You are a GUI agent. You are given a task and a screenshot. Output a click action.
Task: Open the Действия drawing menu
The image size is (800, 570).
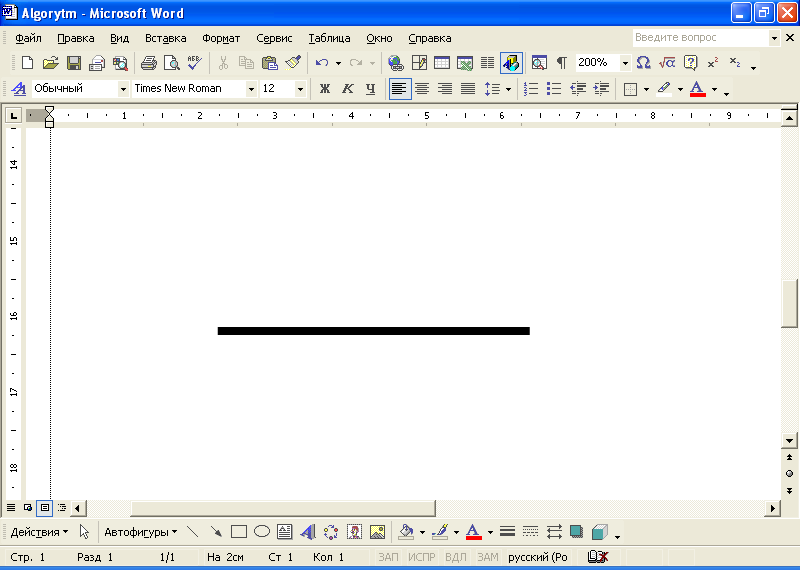point(39,532)
